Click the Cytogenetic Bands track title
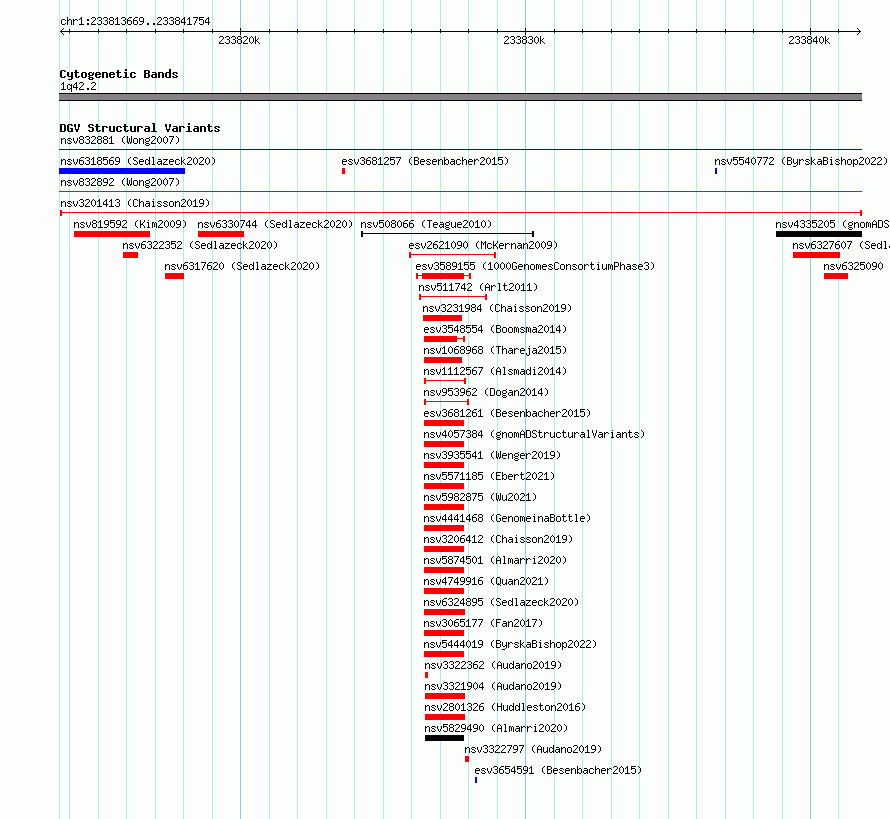Viewport: 890px width, 819px height. click(x=119, y=74)
